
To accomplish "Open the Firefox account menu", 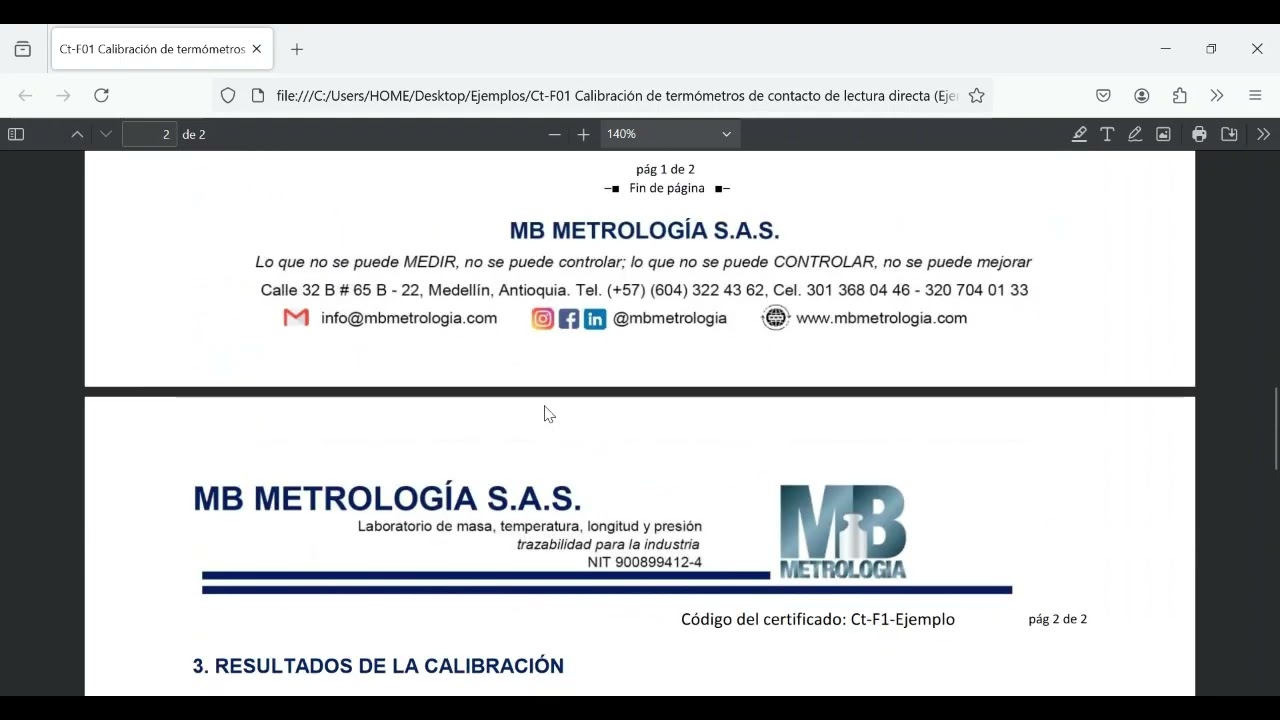I will [x=1142, y=96].
